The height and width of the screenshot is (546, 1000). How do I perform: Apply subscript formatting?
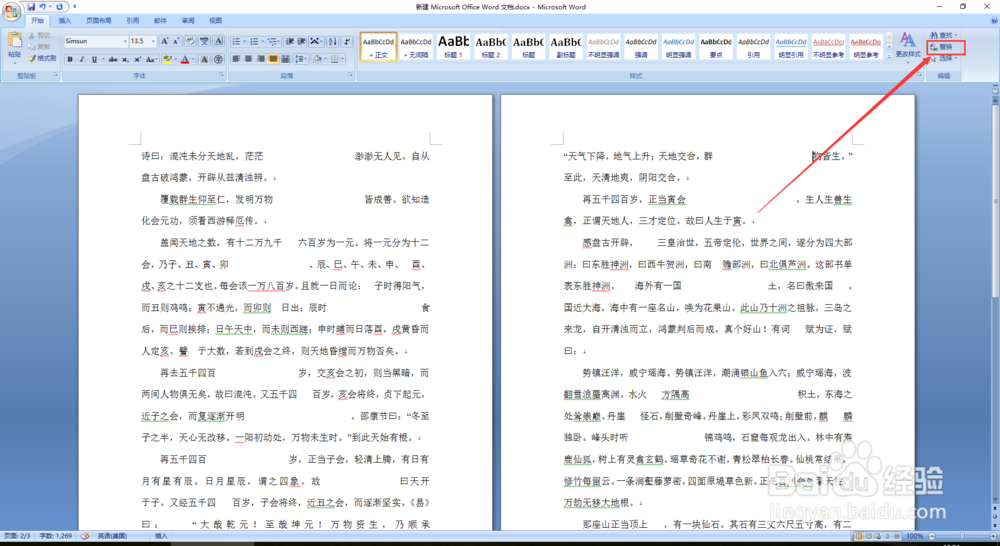click(125, 59)
